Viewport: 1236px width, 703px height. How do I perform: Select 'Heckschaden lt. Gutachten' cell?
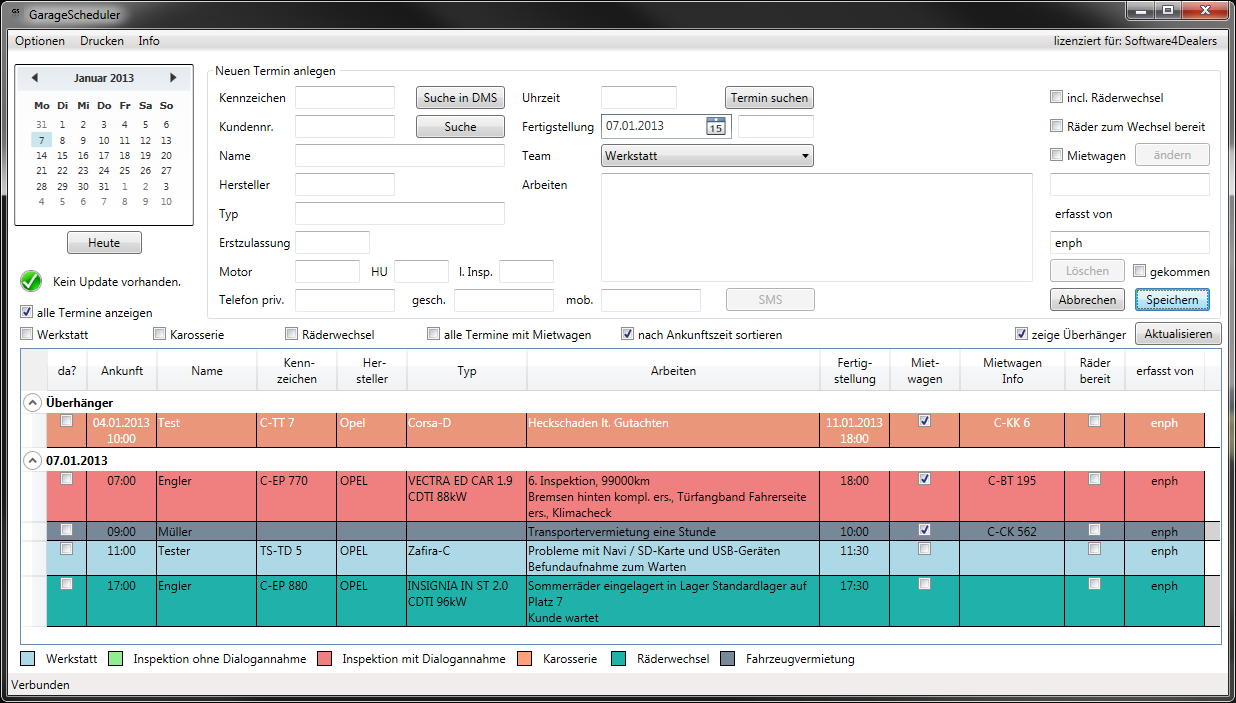click(673, 430)
